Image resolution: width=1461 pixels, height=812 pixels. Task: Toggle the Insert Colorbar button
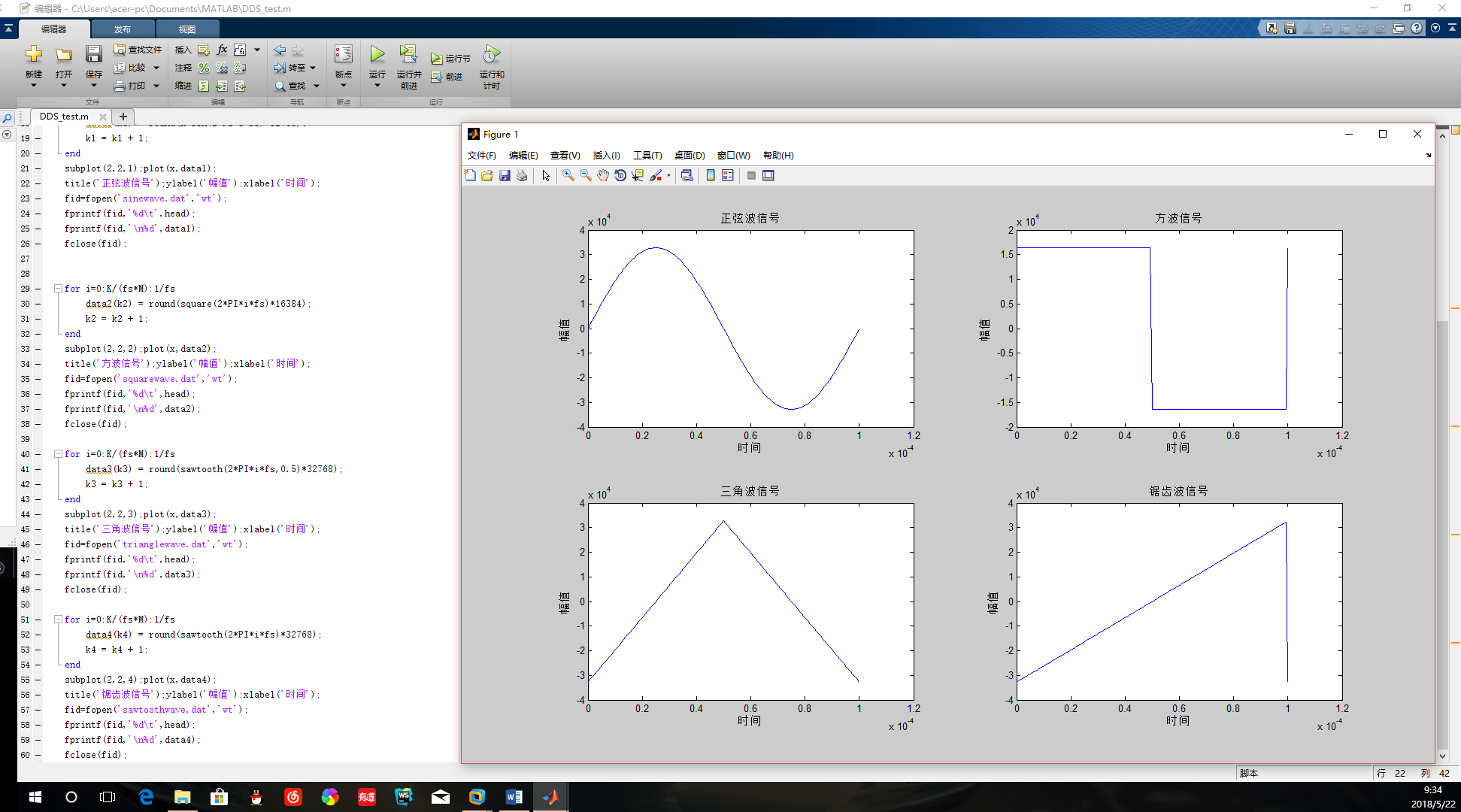(x=711, y=175)
